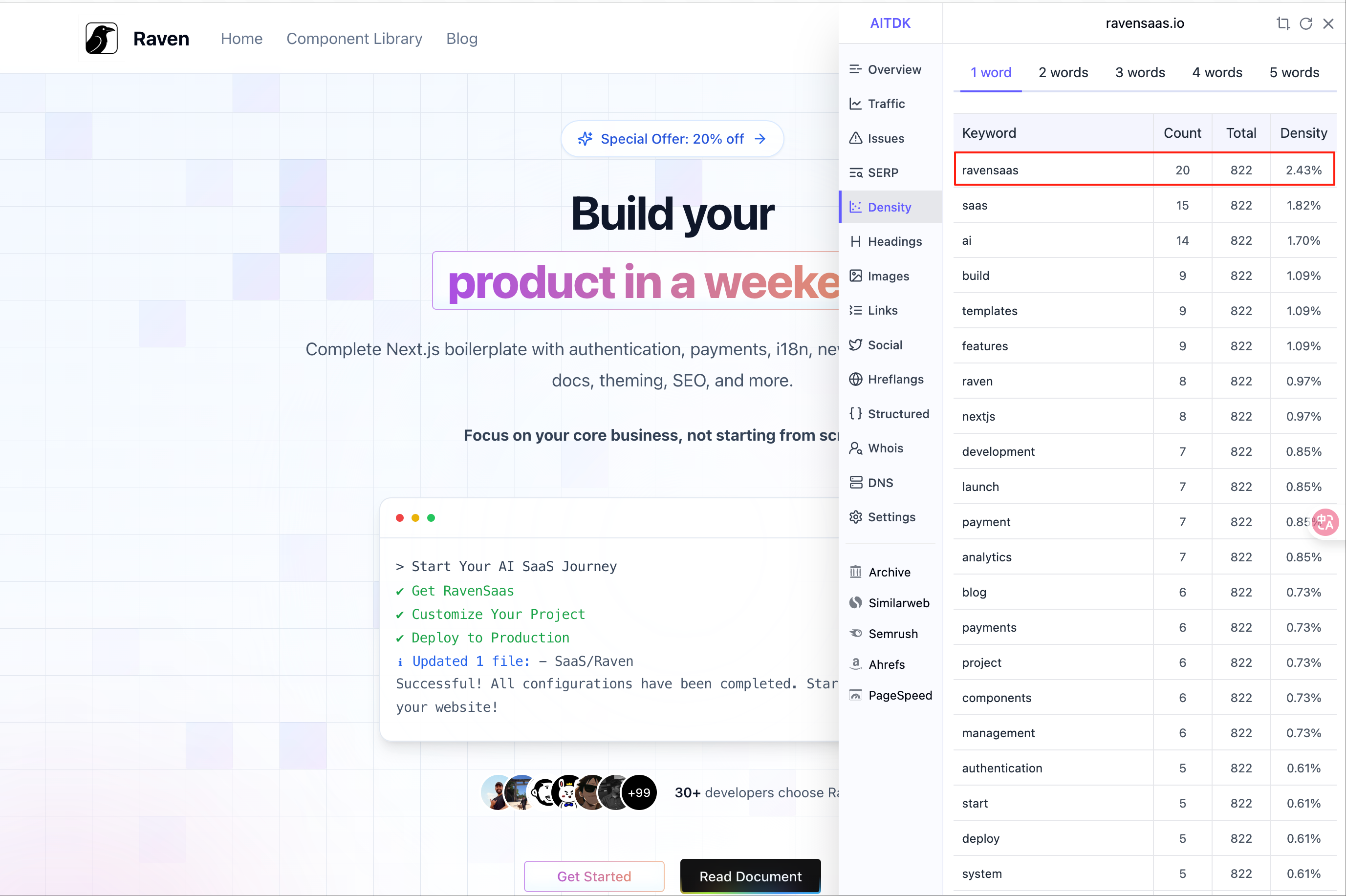Click the green dot on terminal window
Viewport: 1346px width, 896px height.
(x=431, y=518)
